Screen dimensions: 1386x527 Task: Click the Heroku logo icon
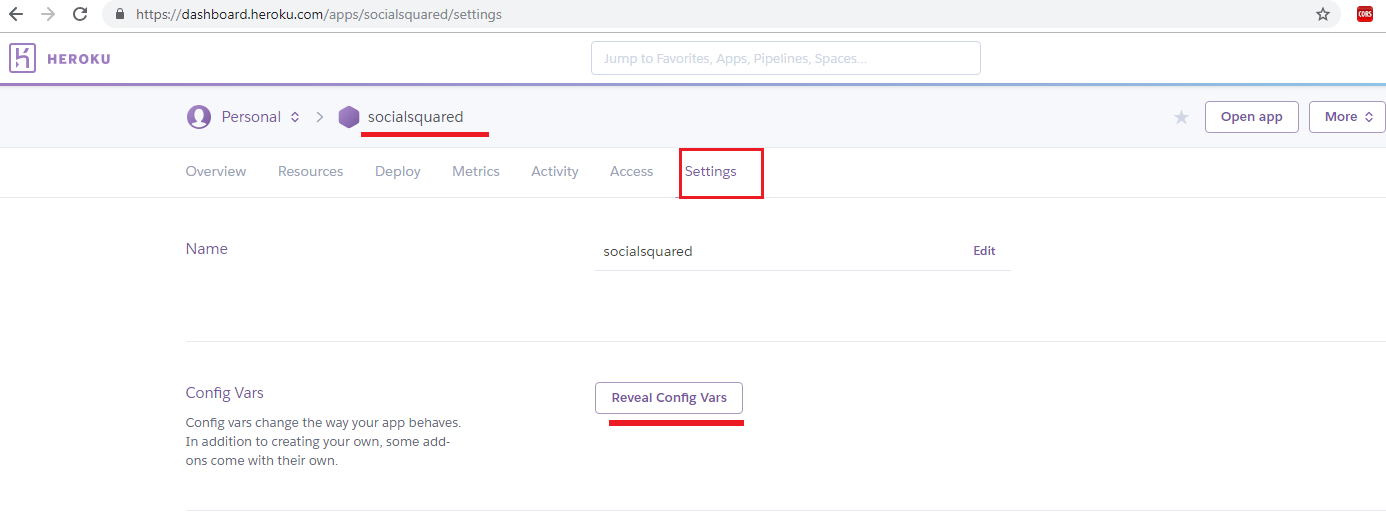pyautogui.click(x=22, y=58)
